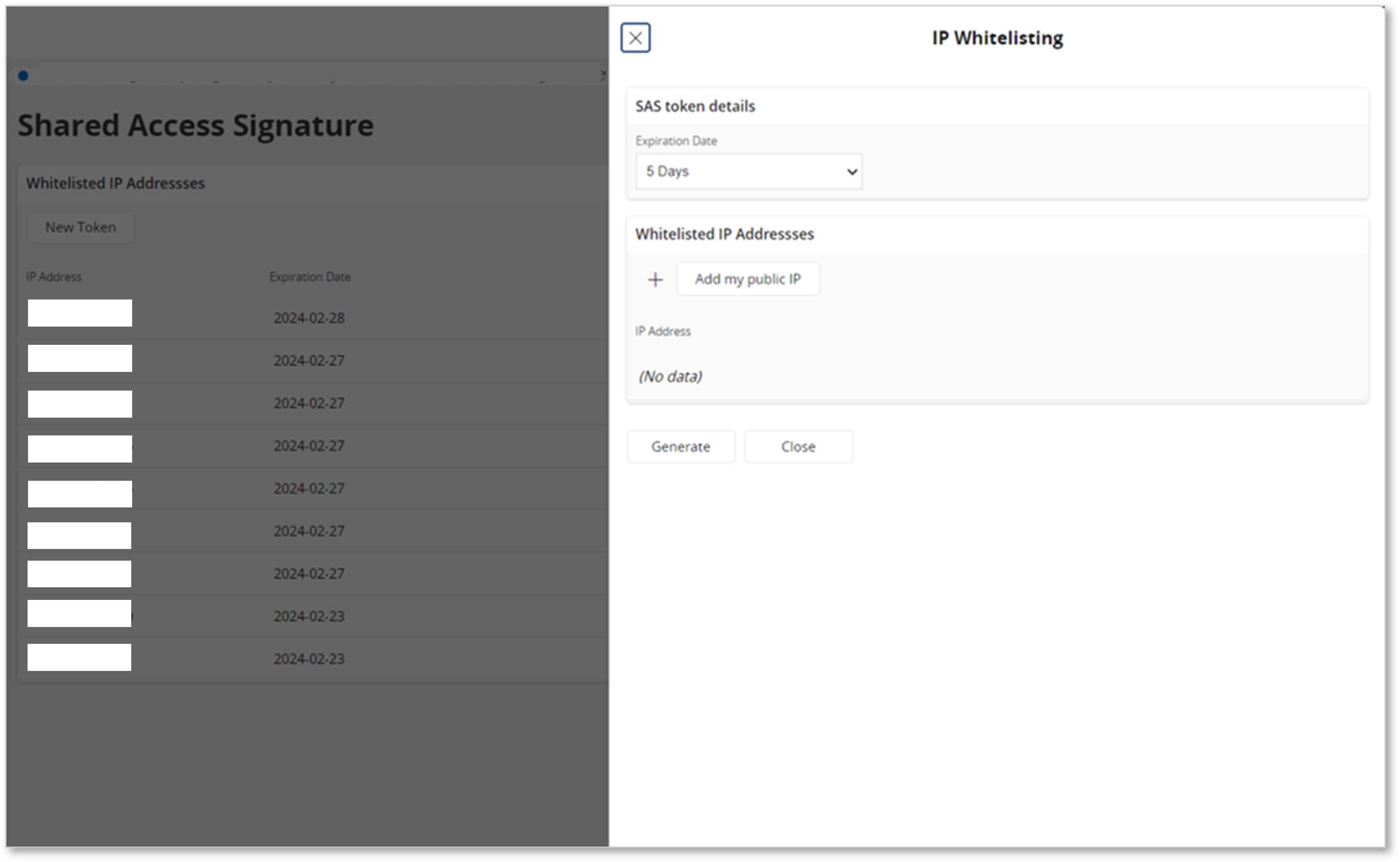Click the first 2024-02-27 expiration date
Viewport: 1400px width, 862px height.
(309, 361)
